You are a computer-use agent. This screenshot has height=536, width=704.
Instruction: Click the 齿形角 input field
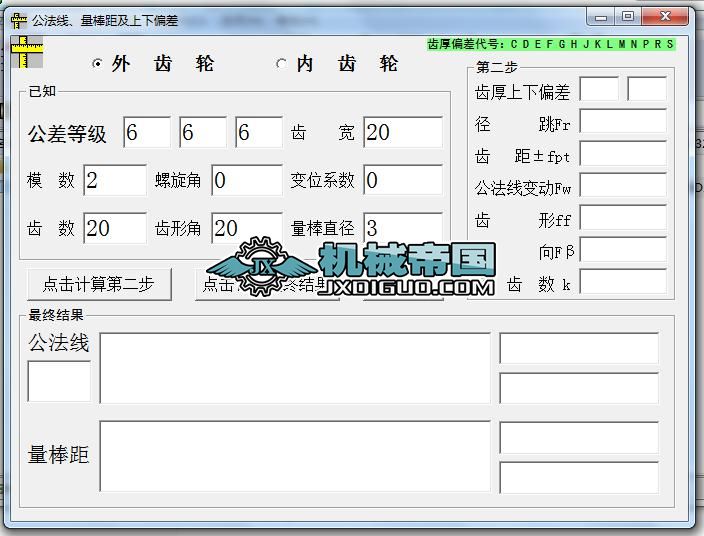point(247,228)
